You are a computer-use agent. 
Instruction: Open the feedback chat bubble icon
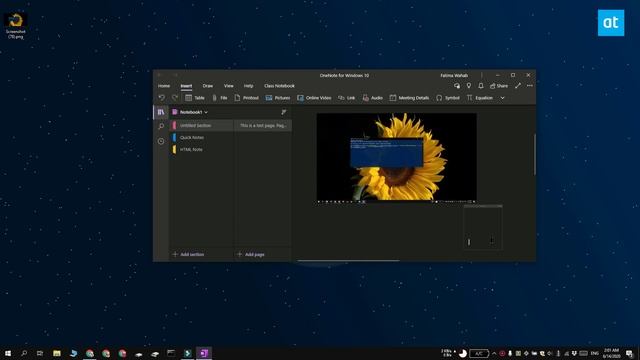pyautogui.click(x=457, y=86)
